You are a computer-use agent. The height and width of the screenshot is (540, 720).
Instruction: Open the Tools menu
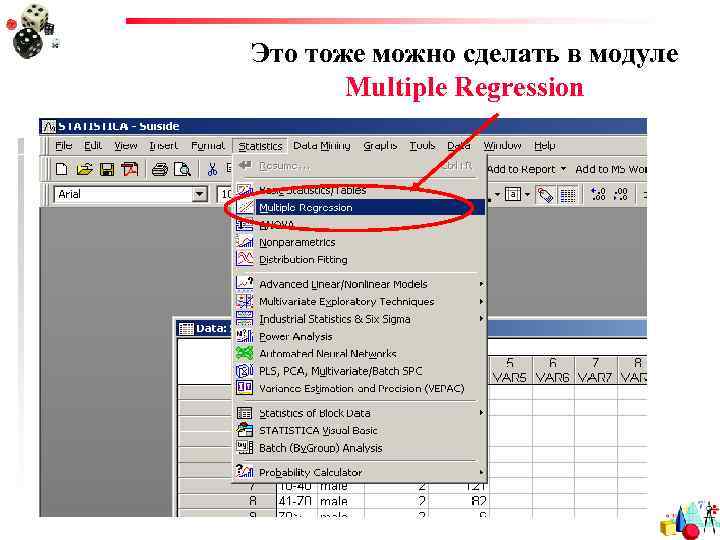click(x=422, y=146)
